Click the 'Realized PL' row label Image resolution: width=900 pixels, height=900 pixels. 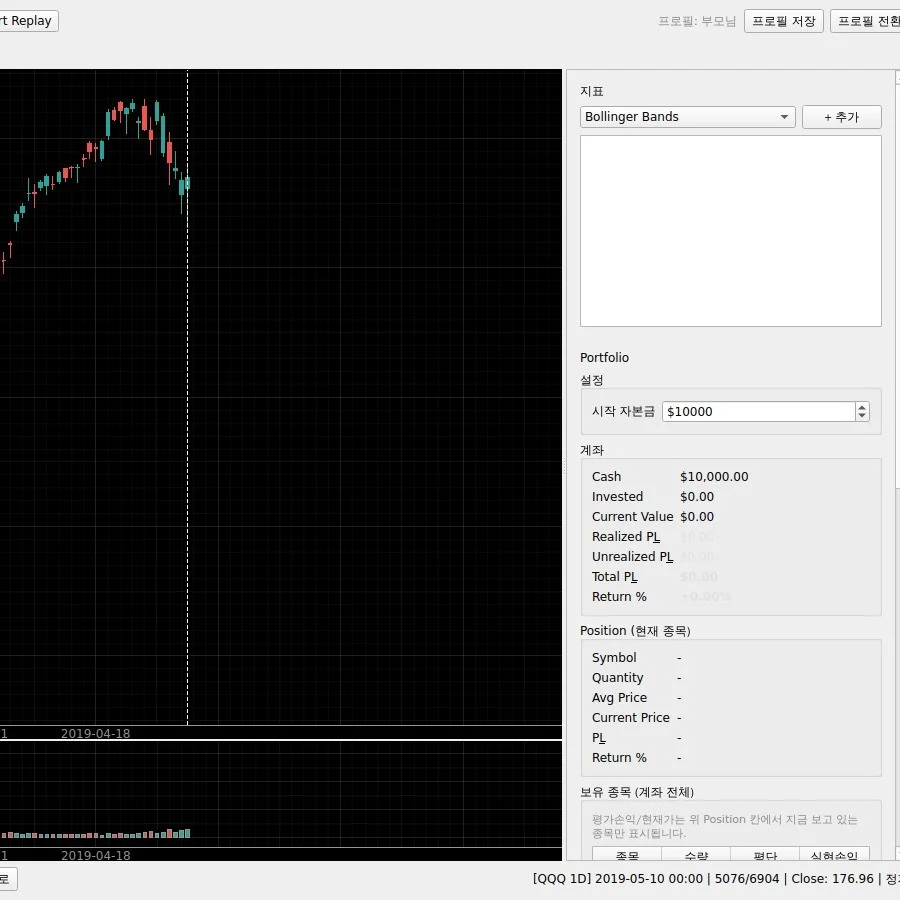click(x=626, y=537)
